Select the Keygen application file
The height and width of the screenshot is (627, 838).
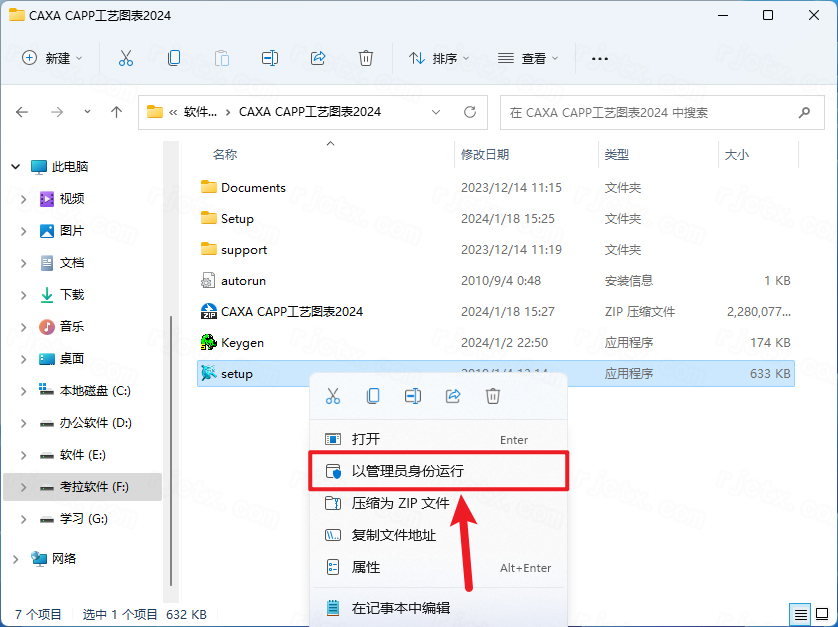coord(242,342)
